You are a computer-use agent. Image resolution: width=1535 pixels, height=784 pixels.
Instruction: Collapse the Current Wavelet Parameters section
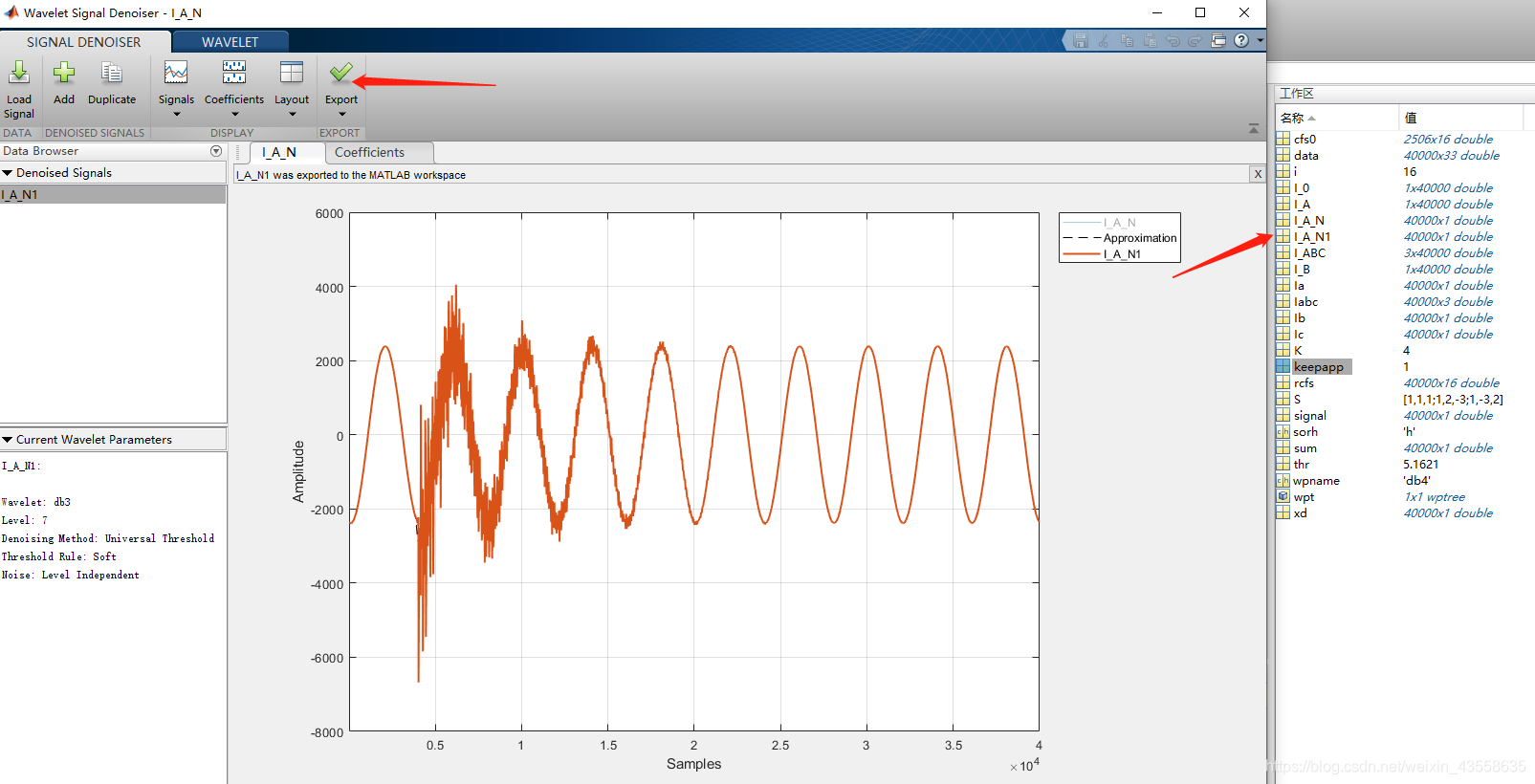[8, 440]
